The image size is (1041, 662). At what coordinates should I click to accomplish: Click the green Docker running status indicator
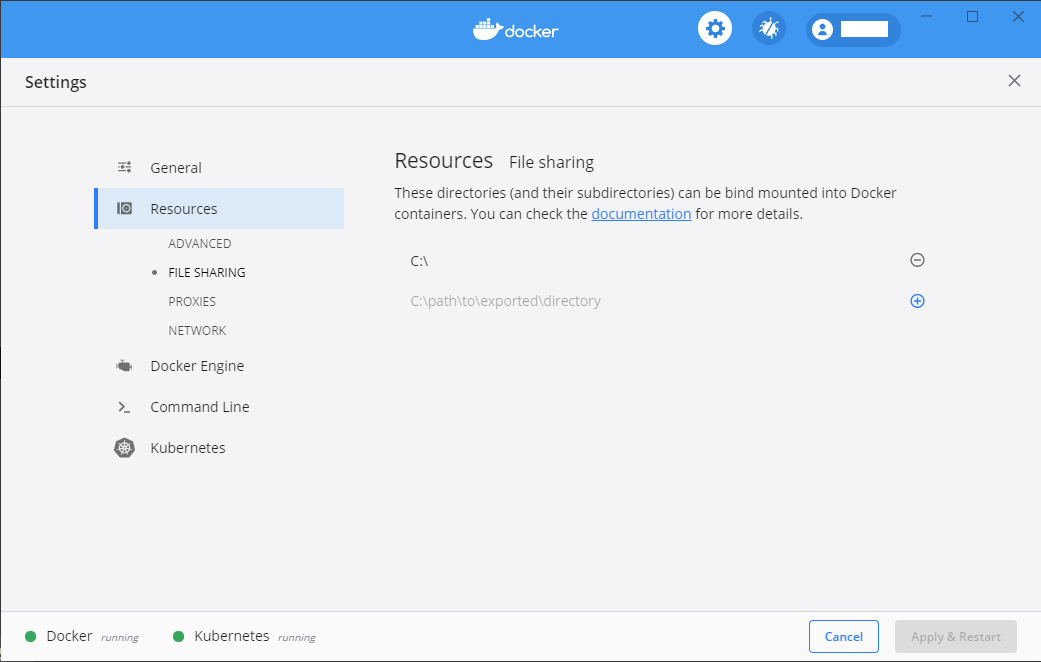tap(31, 637)
